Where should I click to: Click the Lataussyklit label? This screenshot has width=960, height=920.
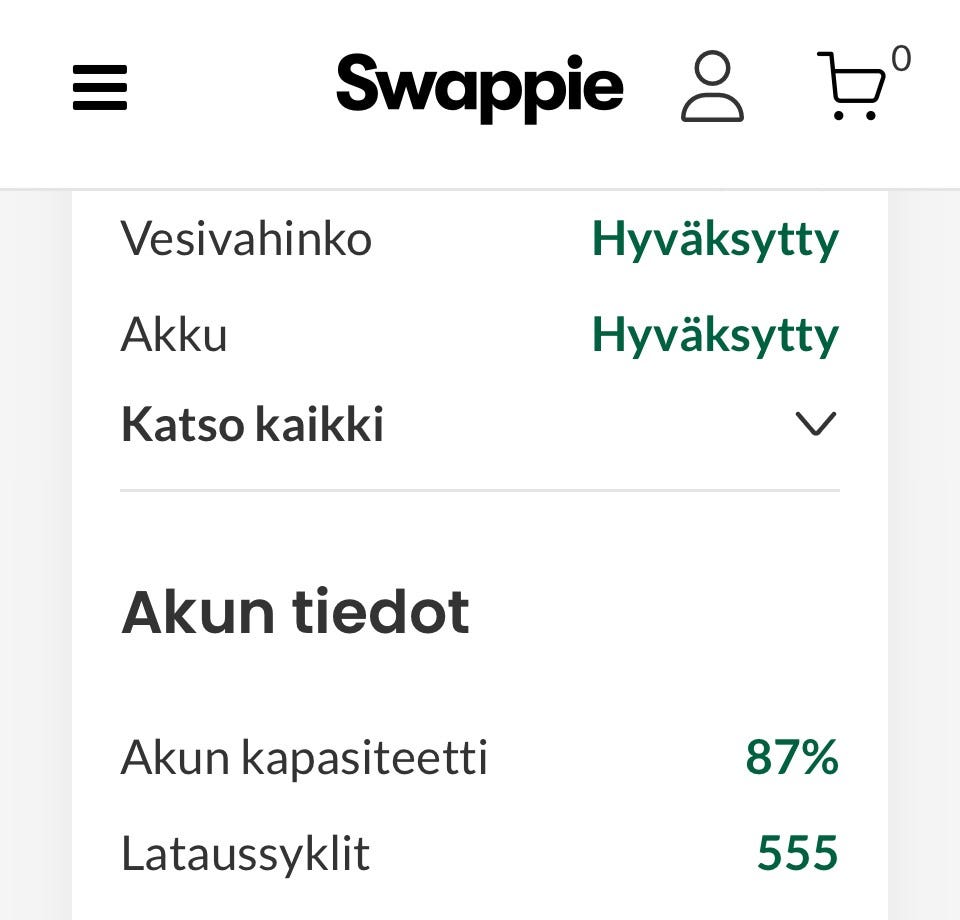pos(245,853)
